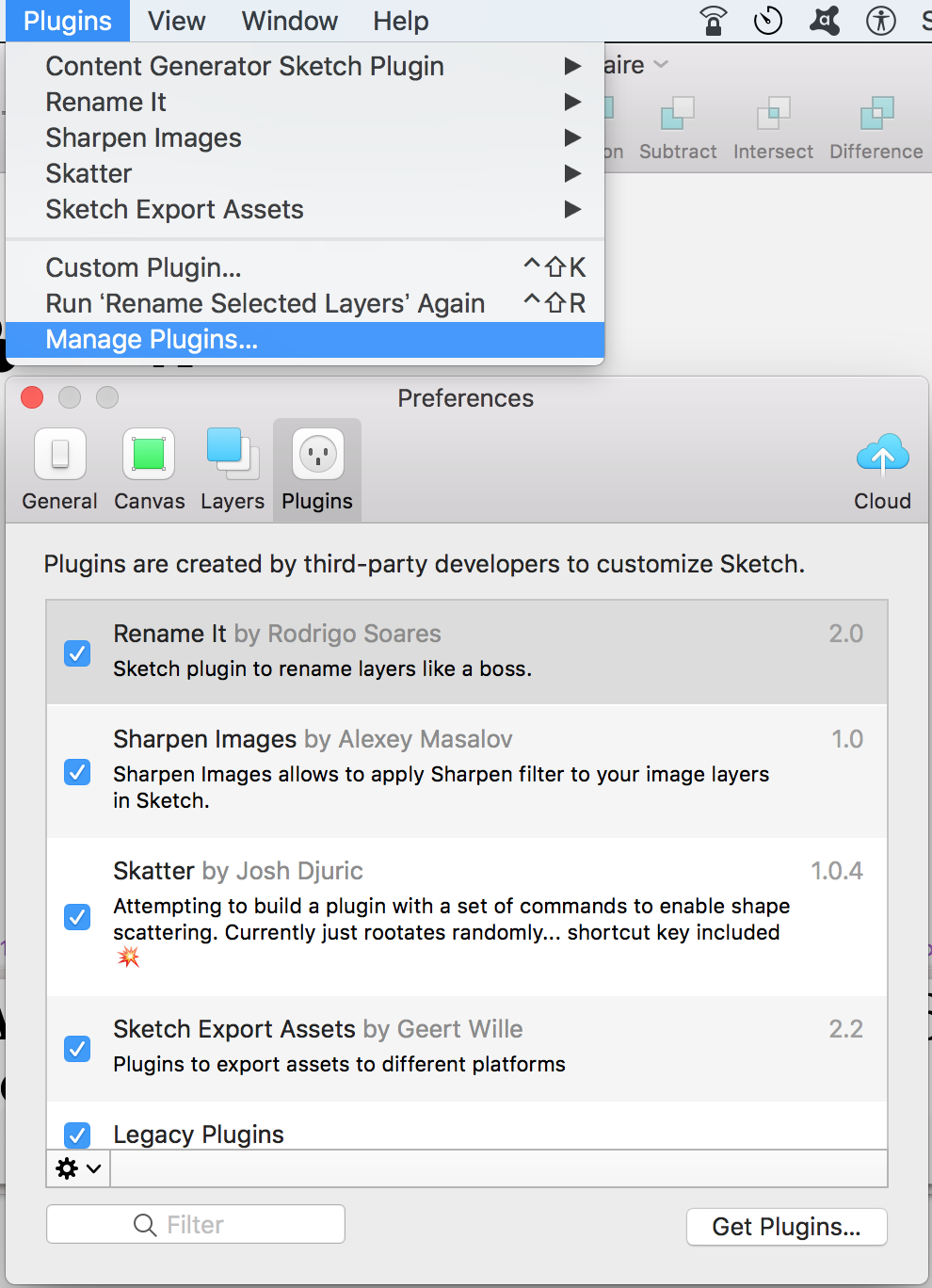Select the Rename It plugin row
Viewport: 932px width, 1288px height.
point(467,652)
